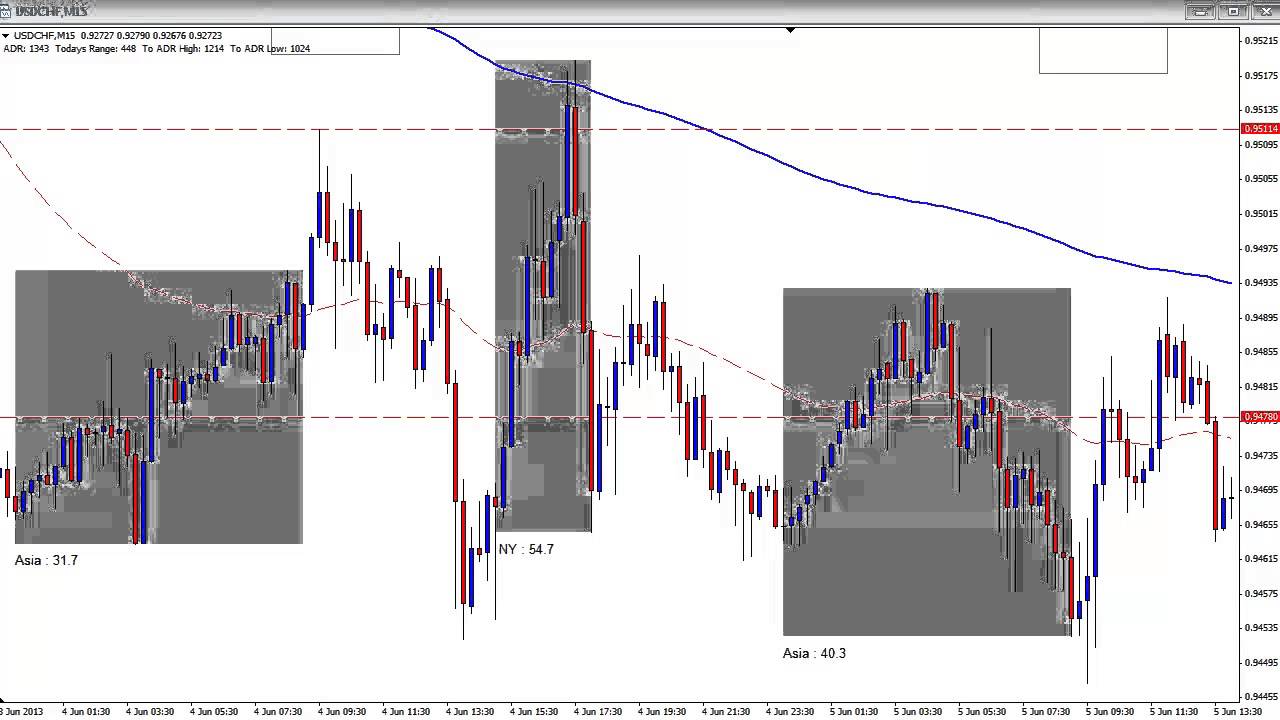Click the "4 Jun 13:30" time axis label
The image size is (1280, 720).
click(470, 712)
